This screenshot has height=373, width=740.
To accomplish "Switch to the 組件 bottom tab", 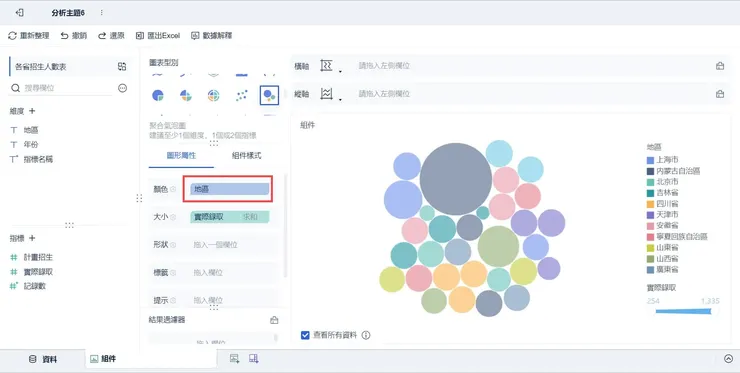I will (103, 359).
